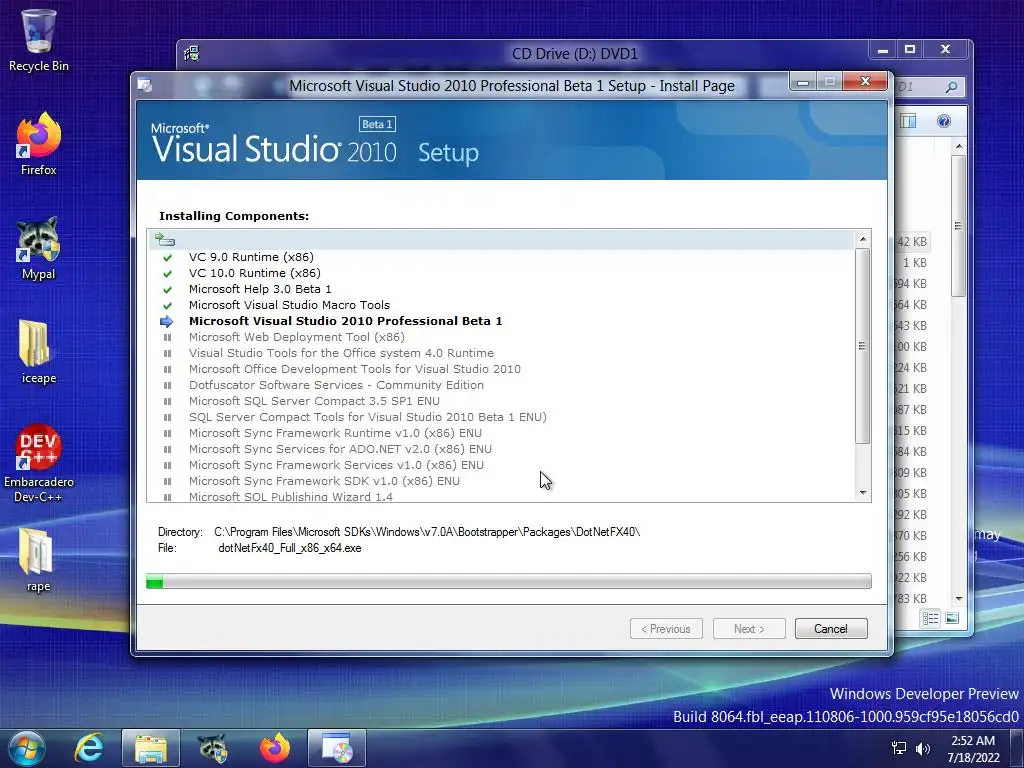The width and height of the screenshot is (1024, 768).
Task: Select Microsoft Sync Framework SDK v1.0 row
Action: coord(501,481)
